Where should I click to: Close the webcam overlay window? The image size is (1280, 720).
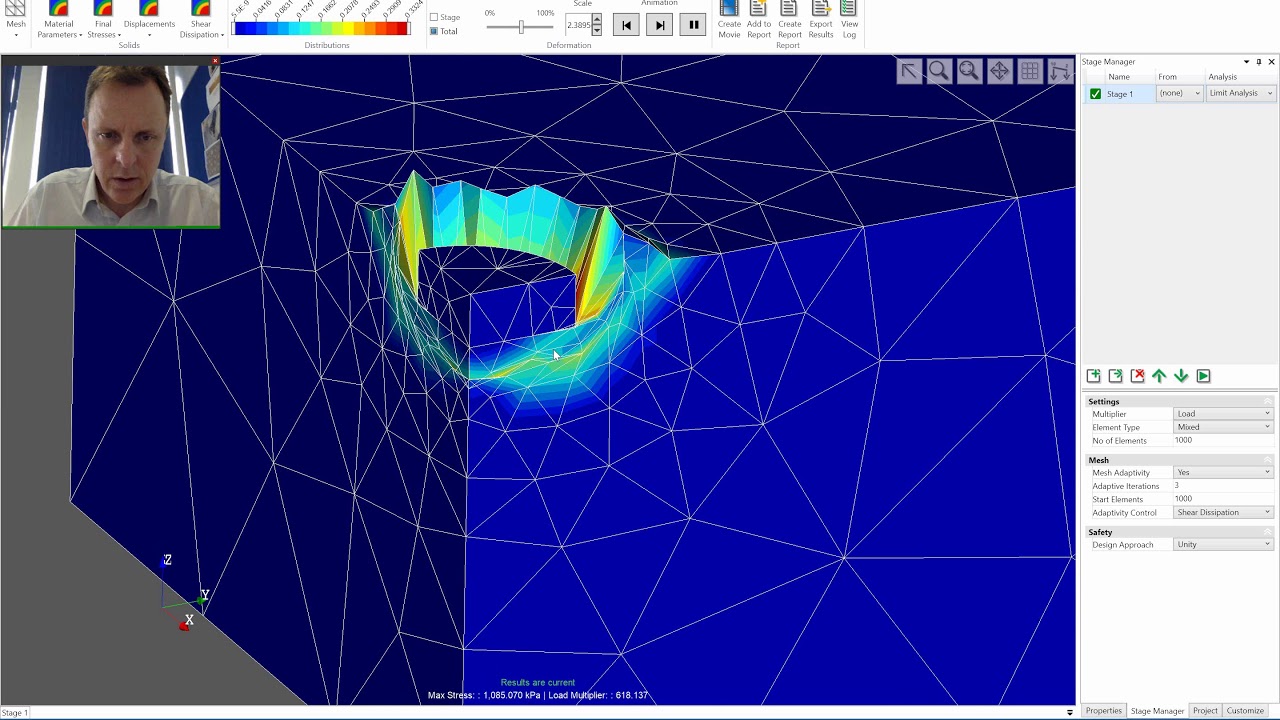coord(214,62)
